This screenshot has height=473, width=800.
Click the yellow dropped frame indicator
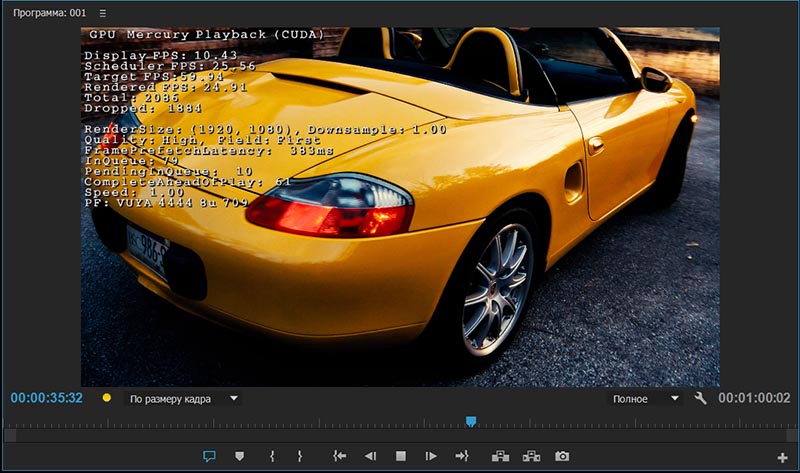[x=107, y=397]
